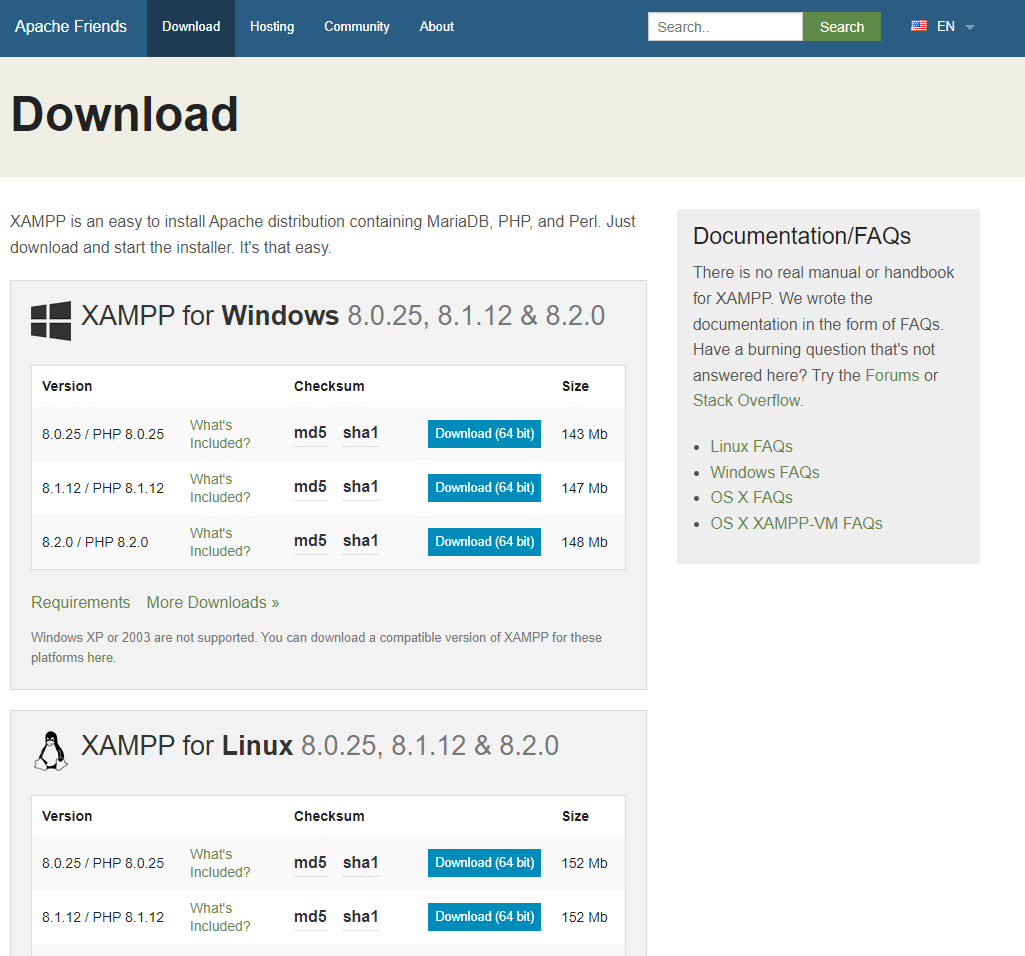Click Download (64 bit) for PHP 8.1.12 Windows
1025x956 pixels.
pyautogui.click(x=484, y=487)
